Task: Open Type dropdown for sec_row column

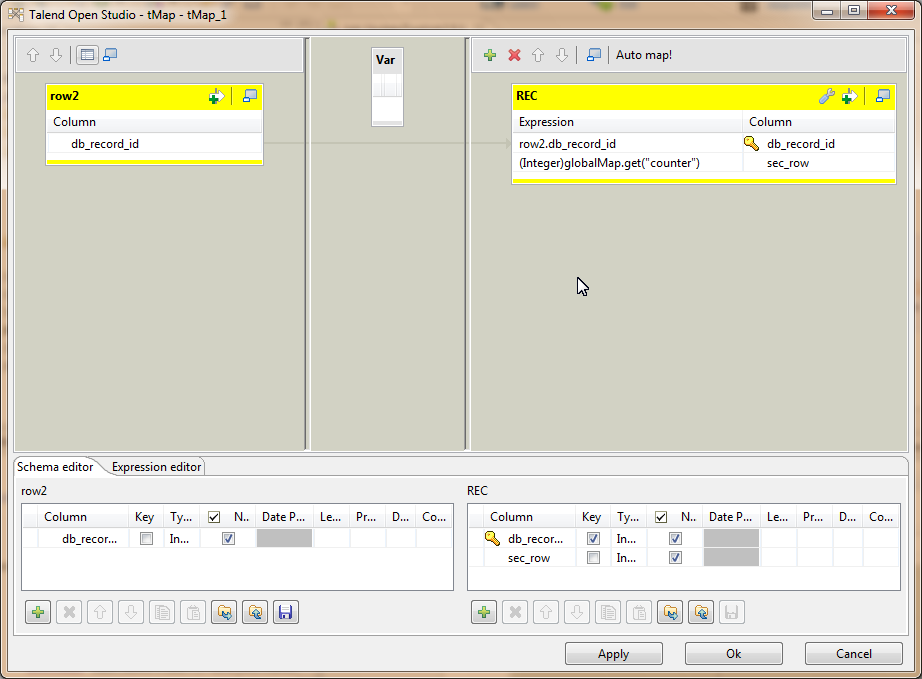Action: click(627, 558)
